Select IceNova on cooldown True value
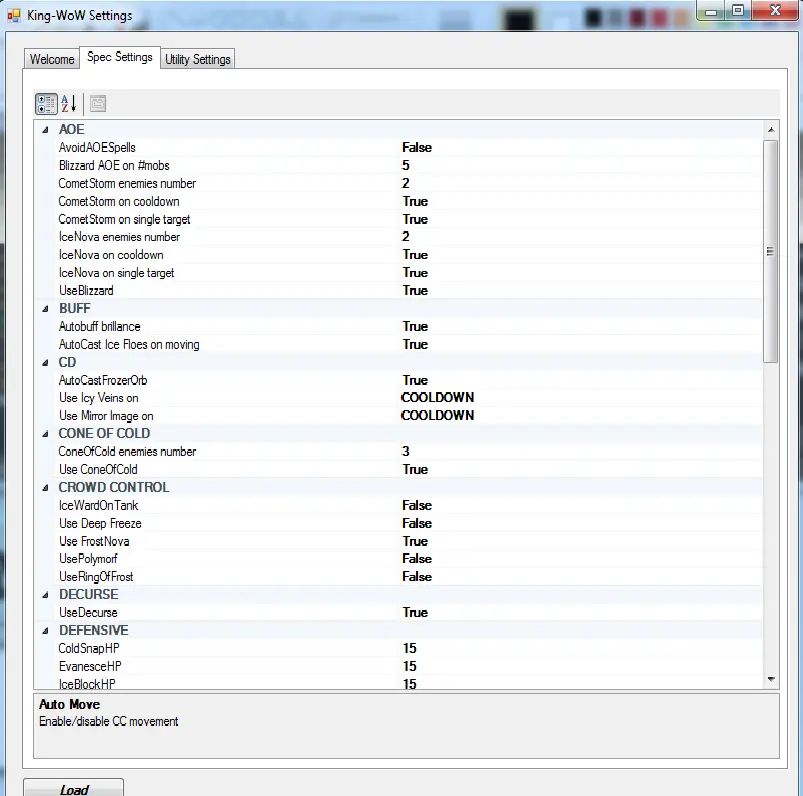This screenshot has height=796, width=803. (x=580, y=255)
